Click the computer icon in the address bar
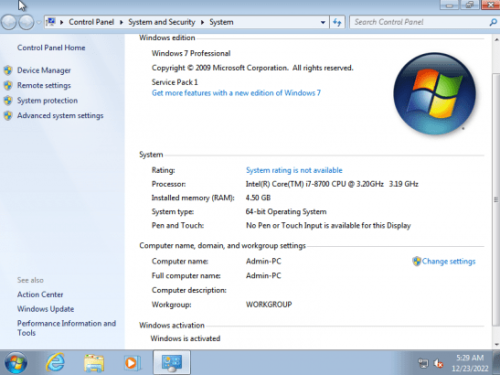500x375 pixels. (x=51, y=22)
